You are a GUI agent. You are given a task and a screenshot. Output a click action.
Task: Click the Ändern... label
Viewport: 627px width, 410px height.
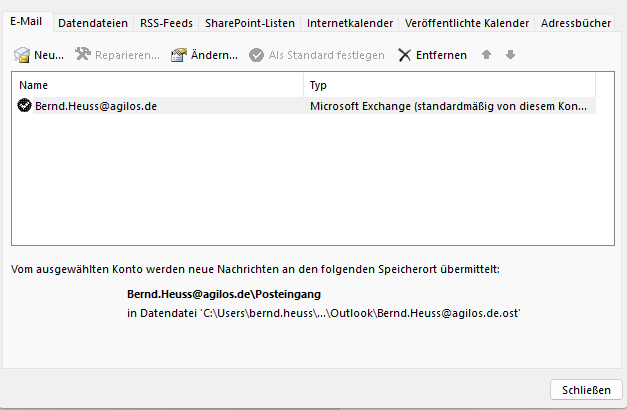pos(214,55)
